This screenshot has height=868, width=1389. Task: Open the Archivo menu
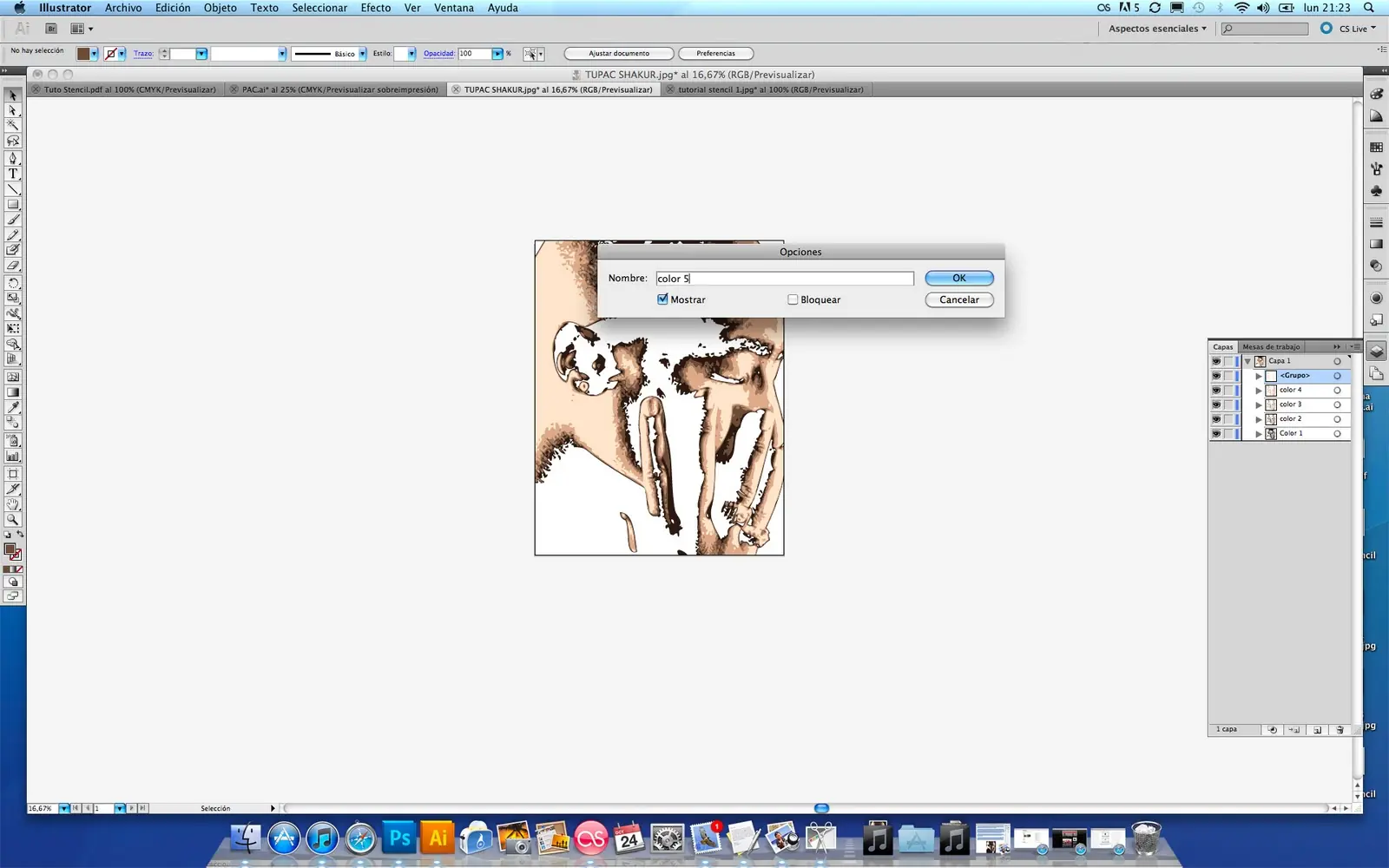[x=123, y=8]
